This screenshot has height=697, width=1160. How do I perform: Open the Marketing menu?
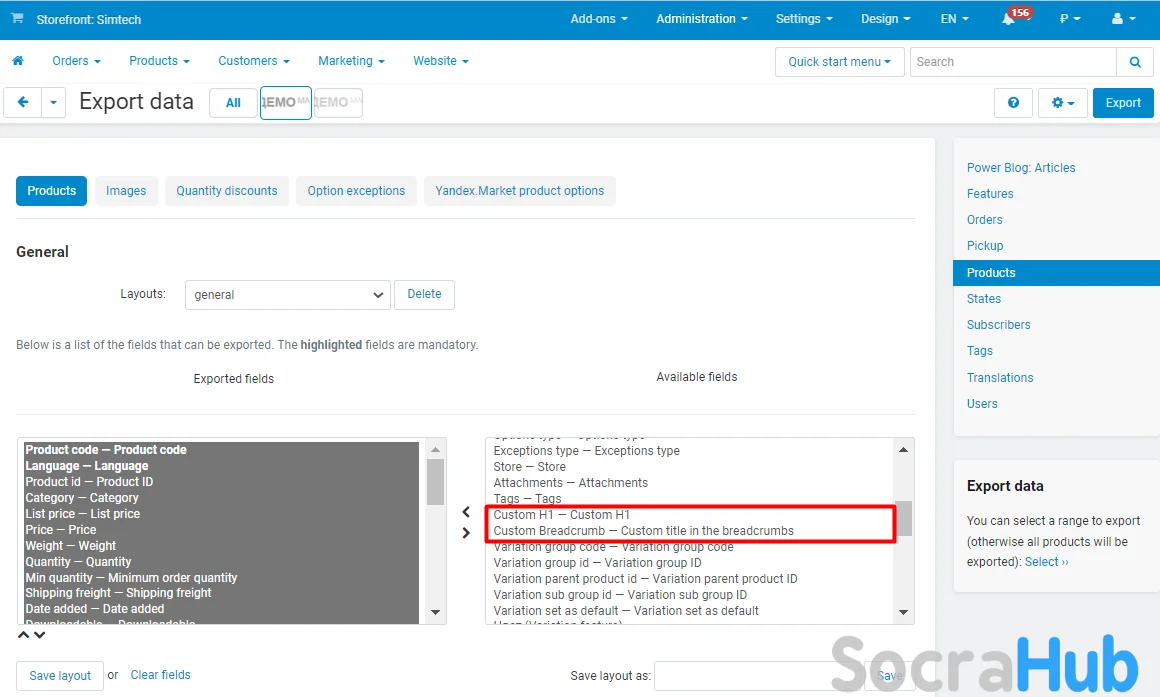pyautogui.click(x=351, y=61)
